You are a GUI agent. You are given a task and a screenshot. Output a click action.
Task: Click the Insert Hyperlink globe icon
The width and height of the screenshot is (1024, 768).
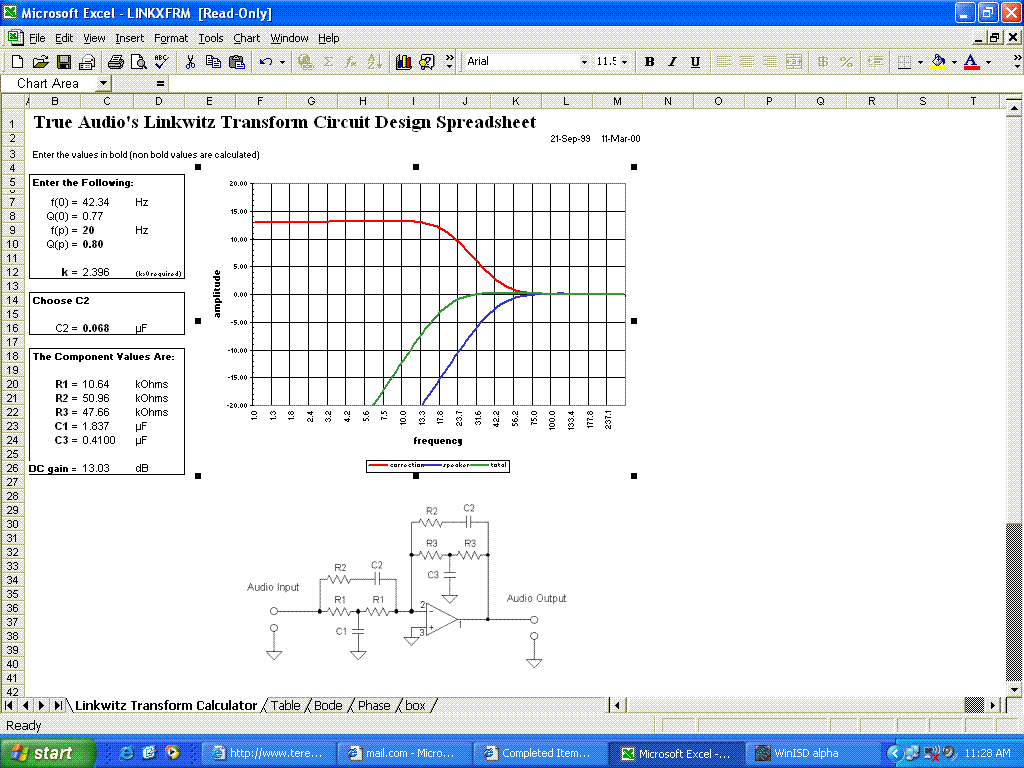(305, 61)
